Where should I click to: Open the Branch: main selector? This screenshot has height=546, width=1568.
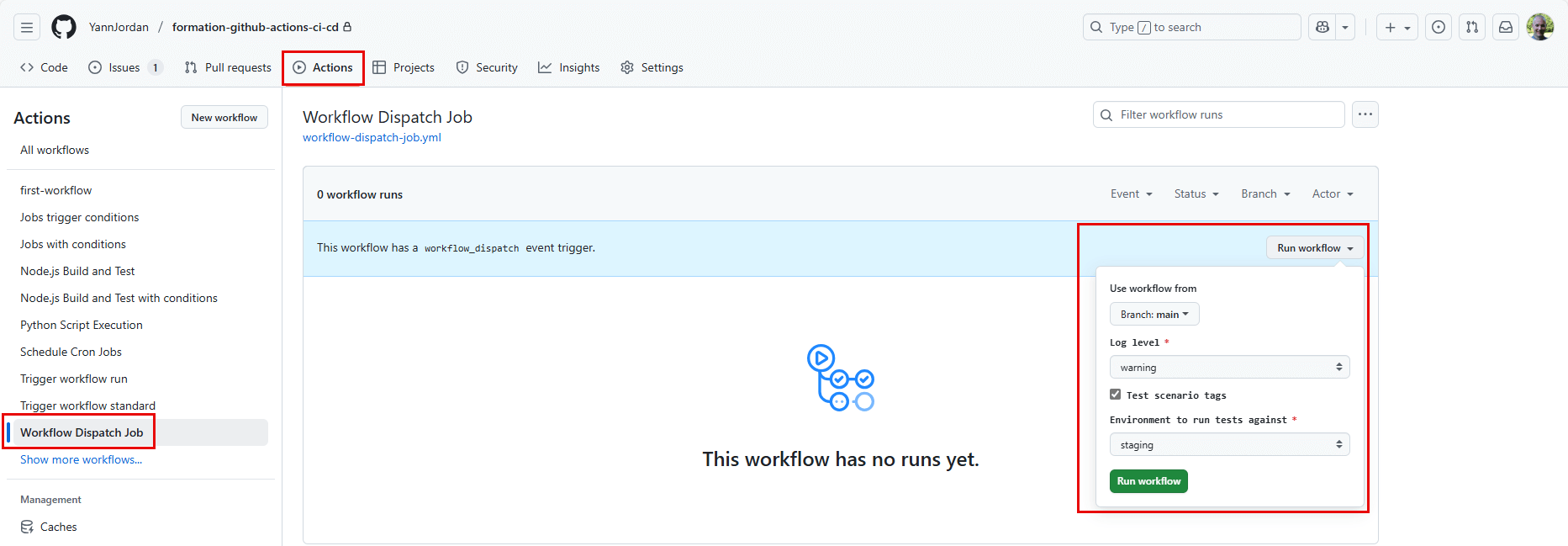(x=1154, y=314)
